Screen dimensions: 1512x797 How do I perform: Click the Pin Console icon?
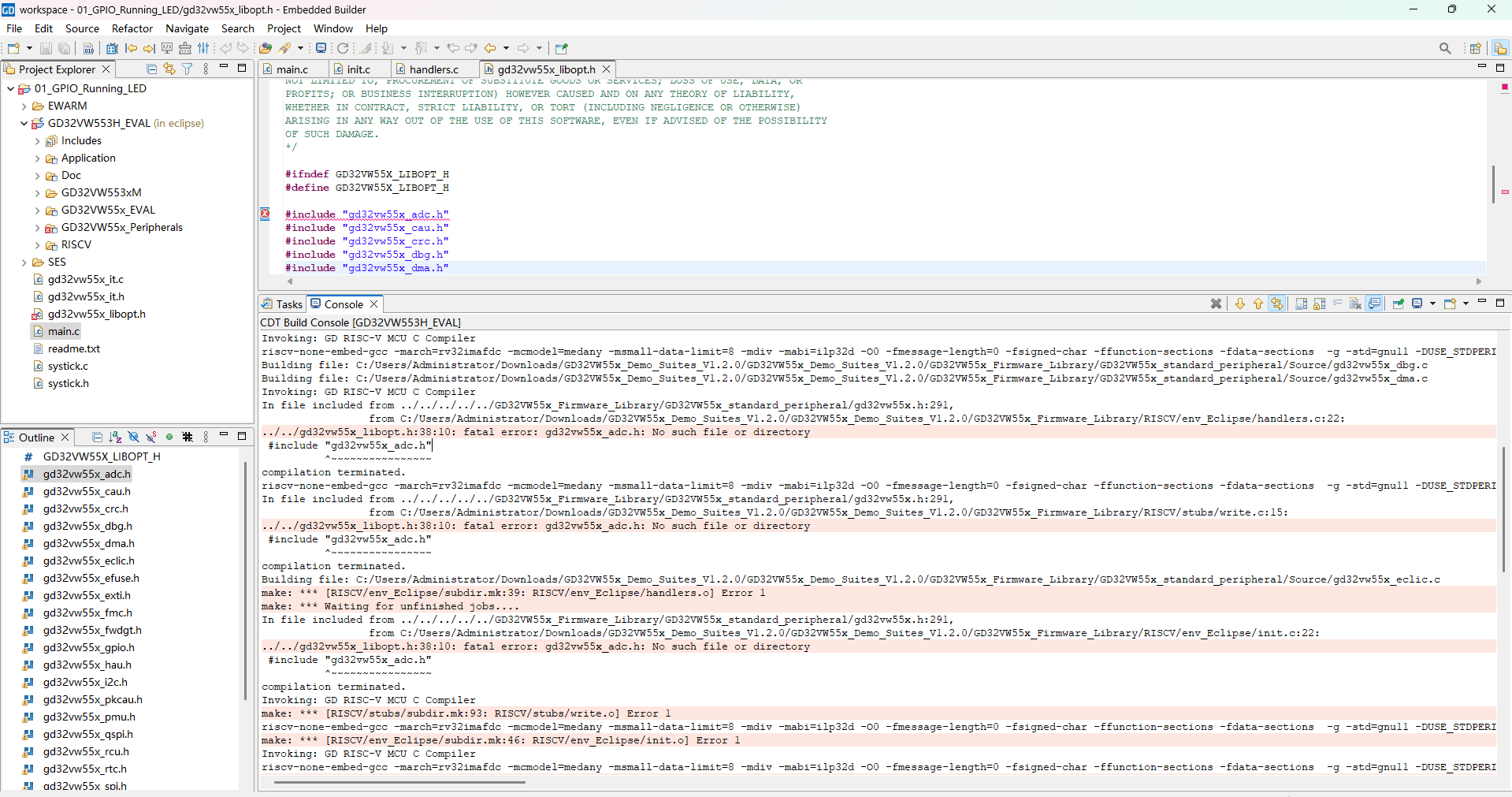[x=1398, y=304]
